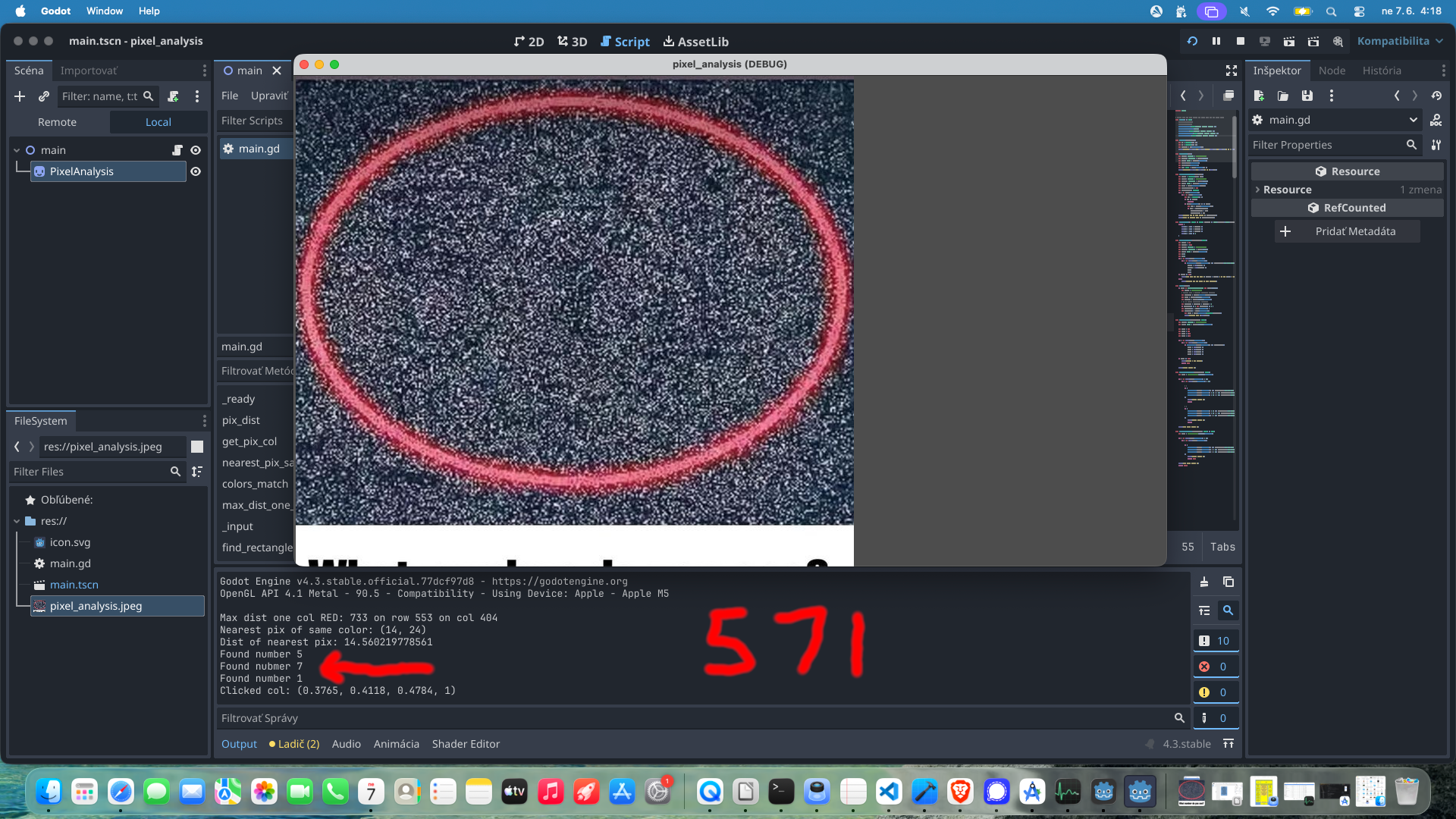The height and width of the screenshot is (819, 1456).
Task: Expand bottom panel toggle icon
Action: (x=1228, y=744)
